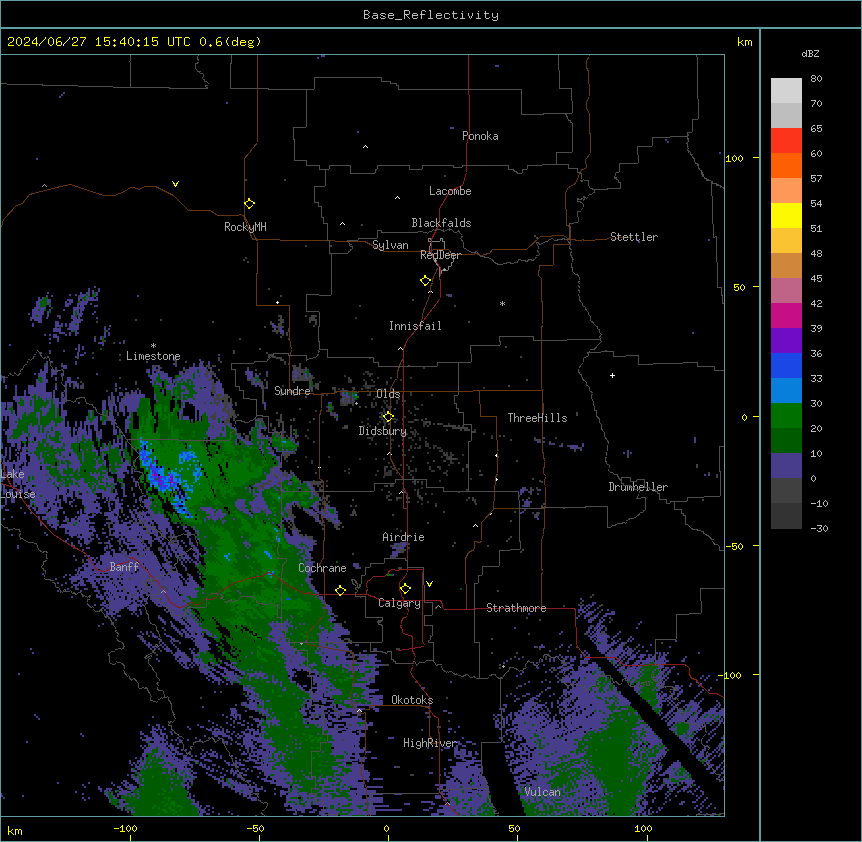The width and height of the screenshot is (862, 842).
Task: Select the purple-blue 10 dBZ legend color
Action: [x=786, y=466]
